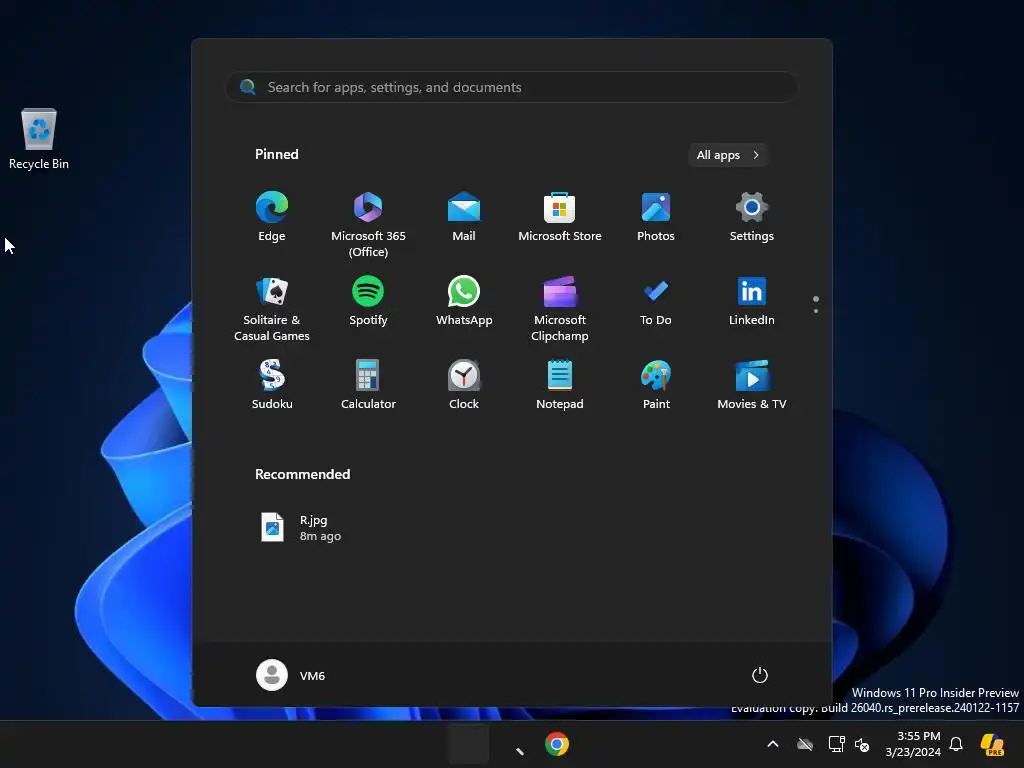
Task: Launch Solitaire & Casual Games
Action: pyautogui.click(x=272, y=308)
